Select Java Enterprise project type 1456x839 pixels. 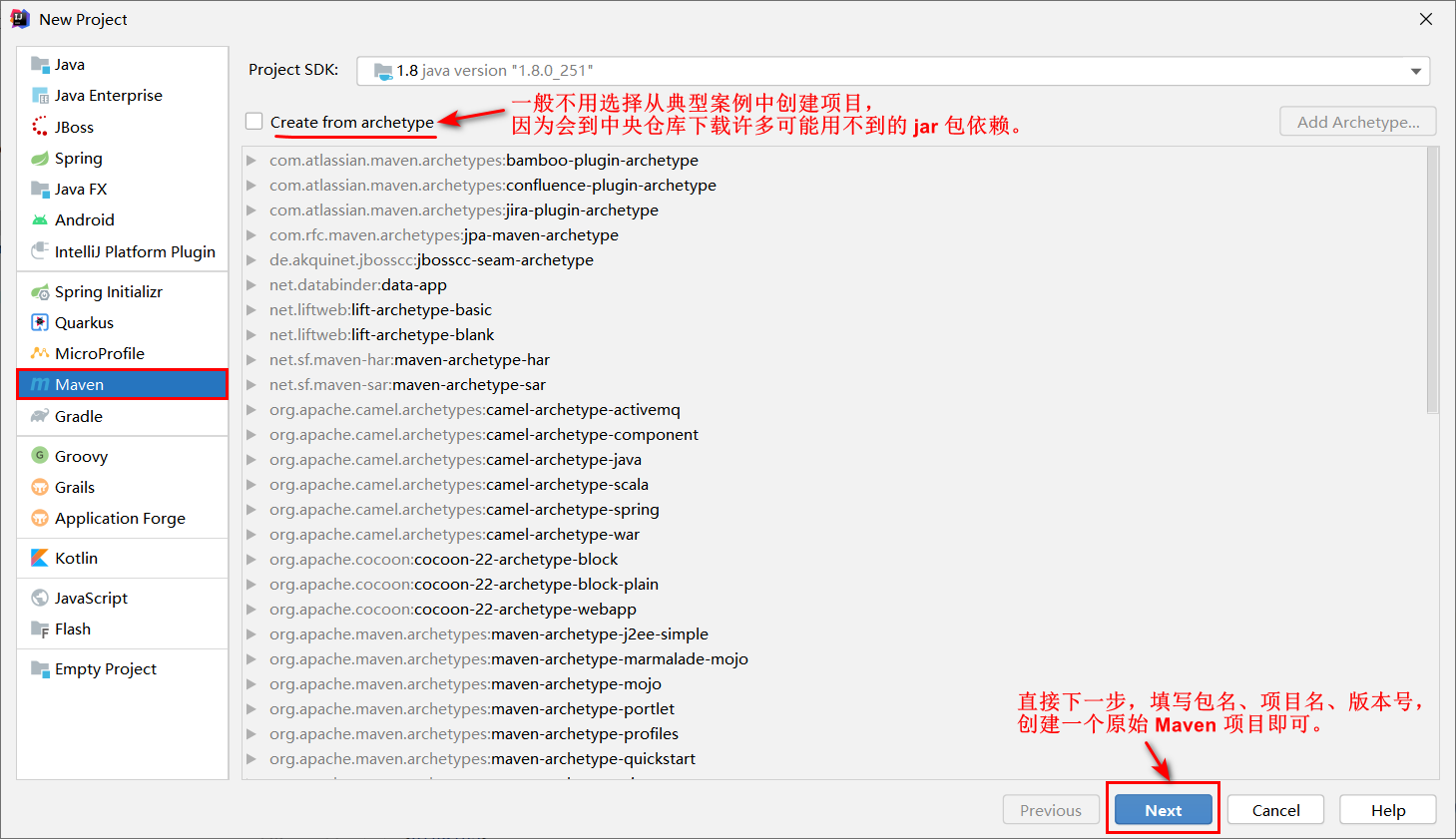click(123, 96)
